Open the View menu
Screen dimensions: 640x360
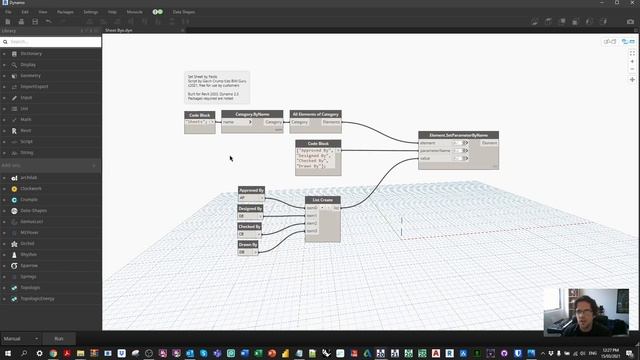[42, 12]
